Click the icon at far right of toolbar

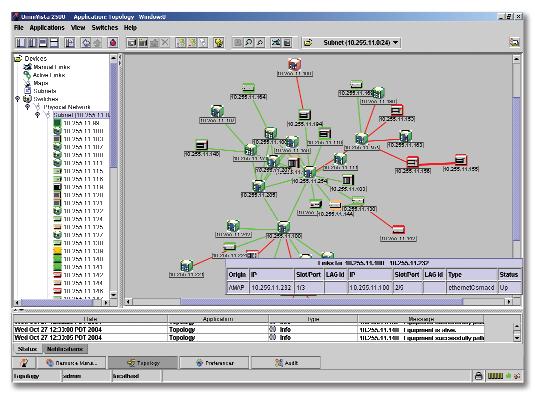click(514, 42)
